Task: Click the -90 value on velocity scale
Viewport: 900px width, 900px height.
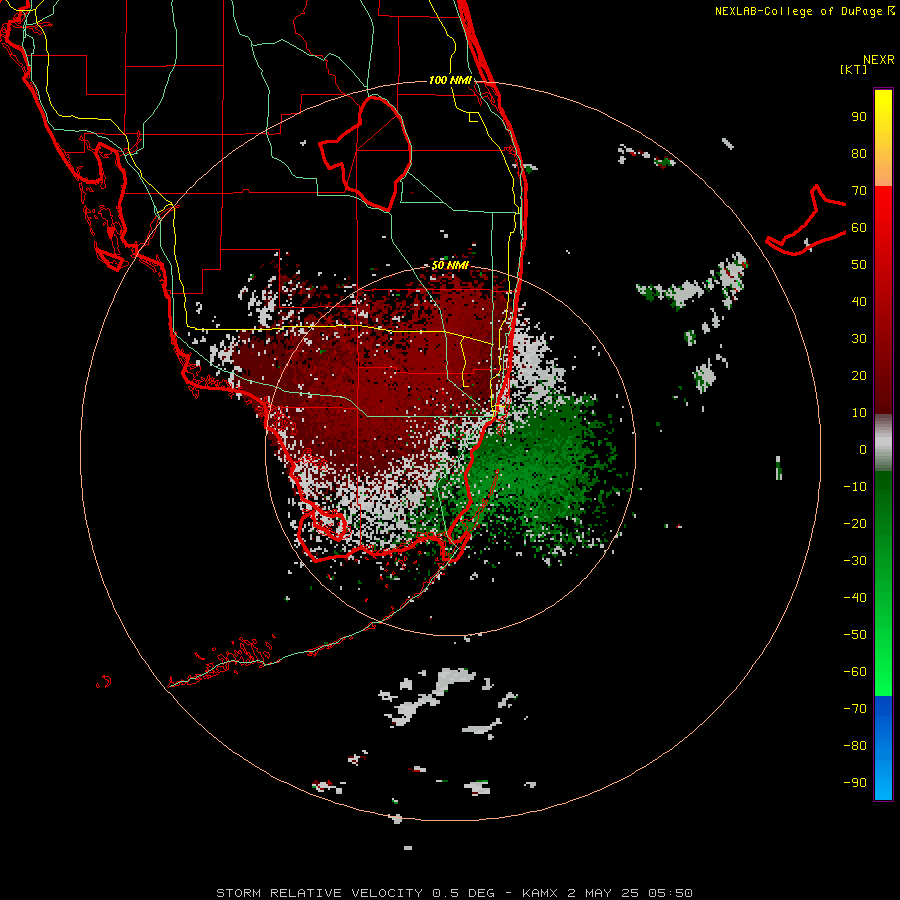Action: pos(855,783)
